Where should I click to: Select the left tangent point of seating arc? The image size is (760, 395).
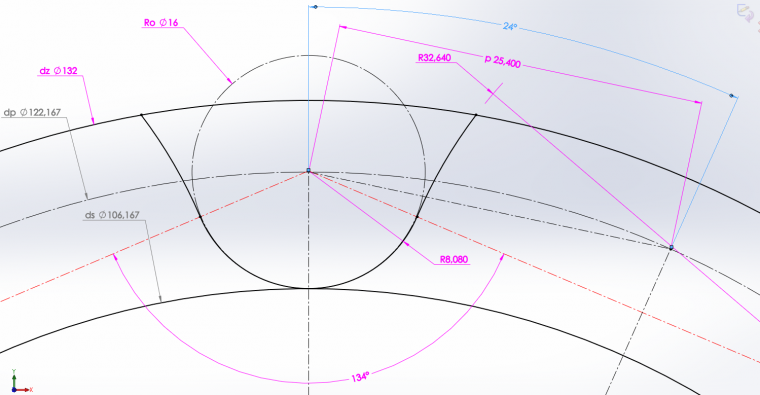click(201, 217)
